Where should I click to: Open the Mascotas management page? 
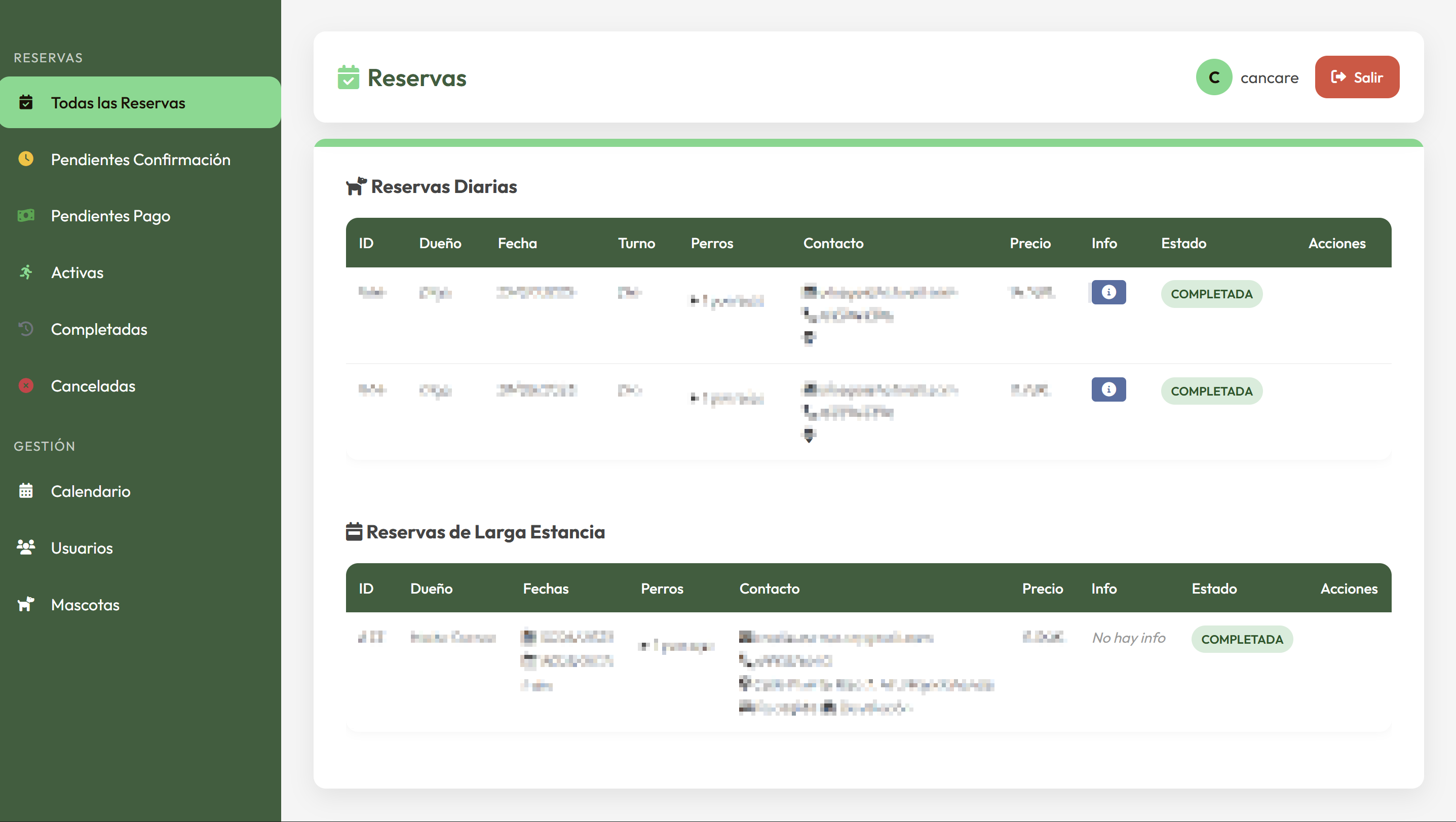85,605
